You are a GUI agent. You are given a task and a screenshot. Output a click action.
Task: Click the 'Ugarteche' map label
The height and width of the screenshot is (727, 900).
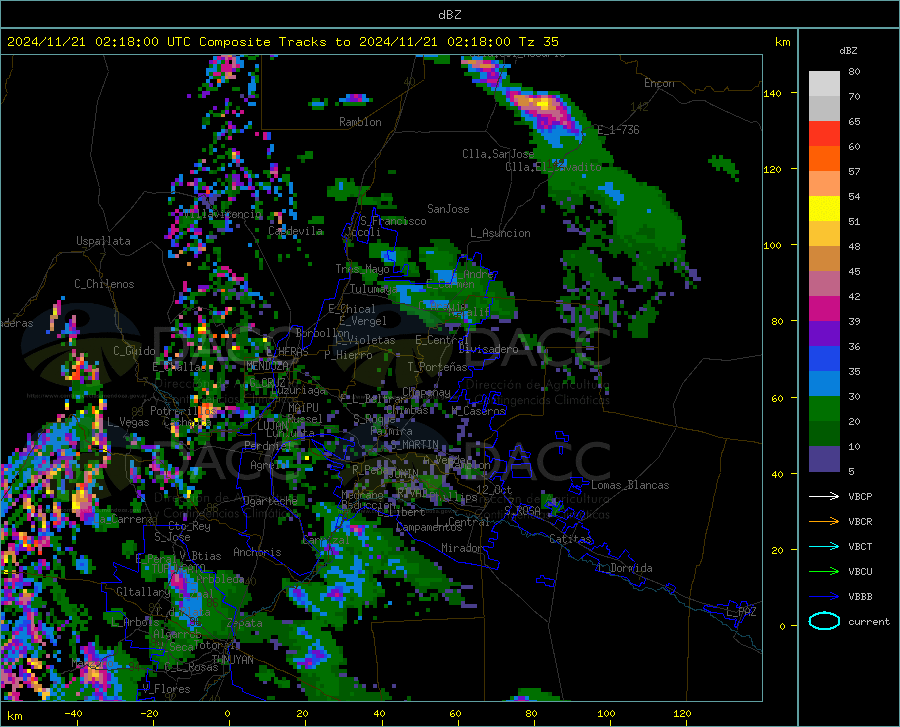click(270, 500)
